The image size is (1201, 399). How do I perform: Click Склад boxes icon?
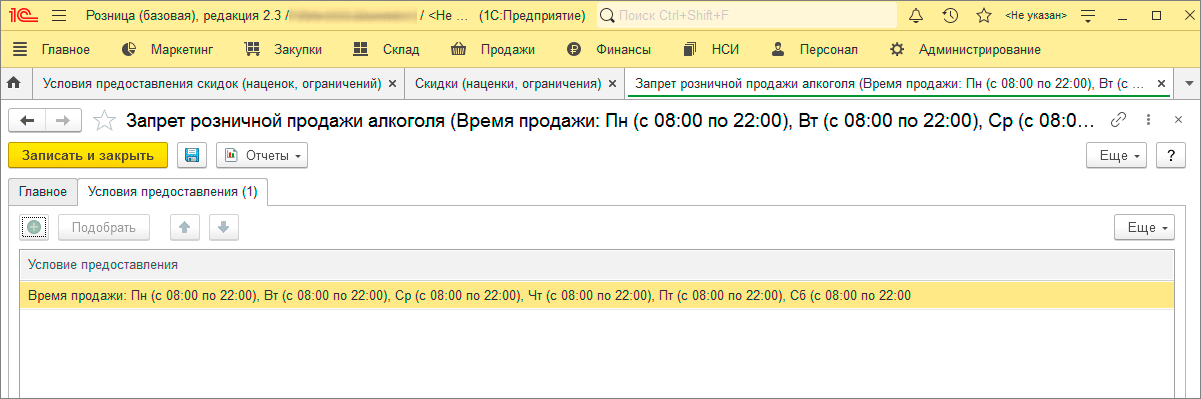pos(362,49)
